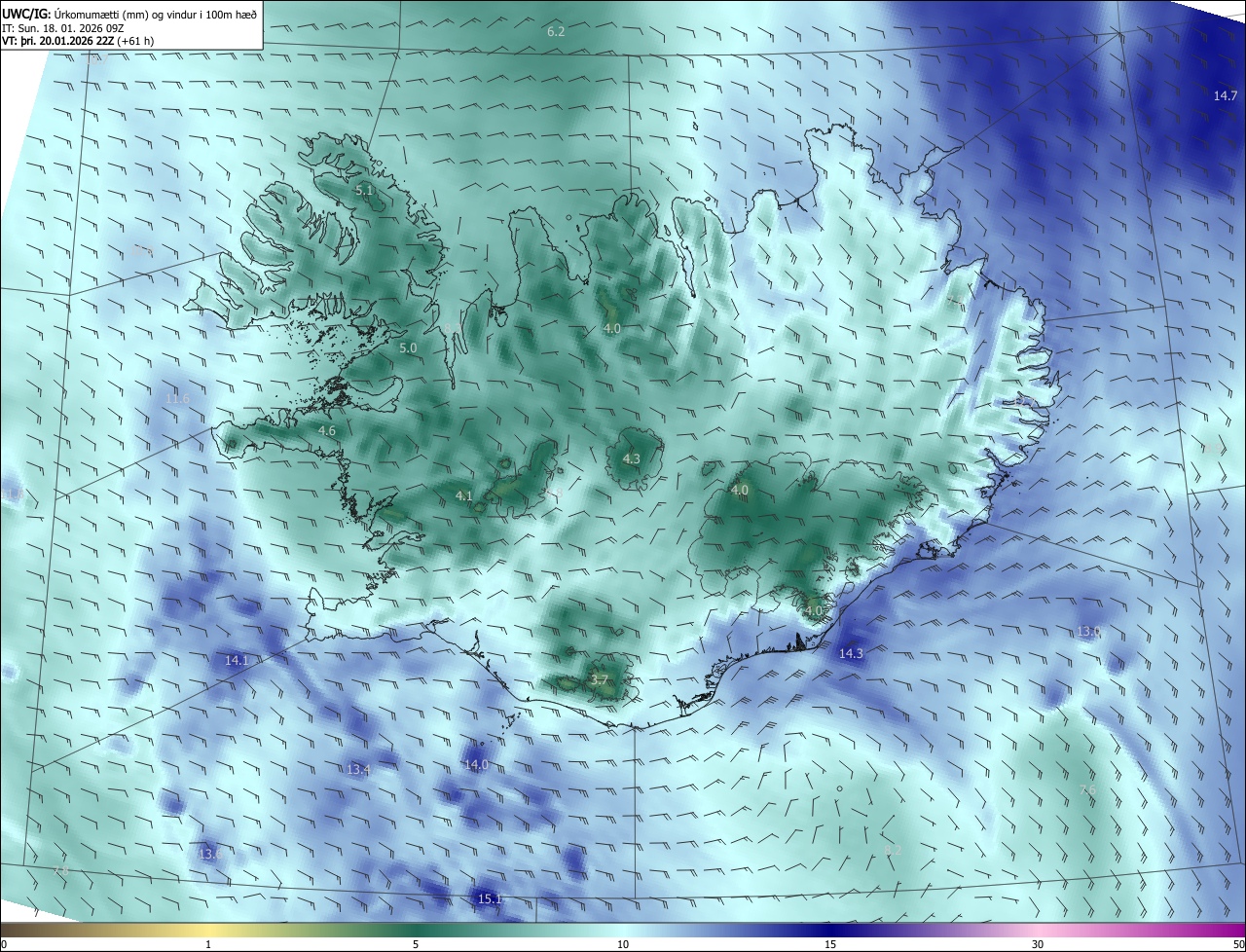This screenshot has height=952, width=1246.
Task: Click the initial time line "IT: Sun. 18. 01. 2026 09Z"
Action: 63,28
